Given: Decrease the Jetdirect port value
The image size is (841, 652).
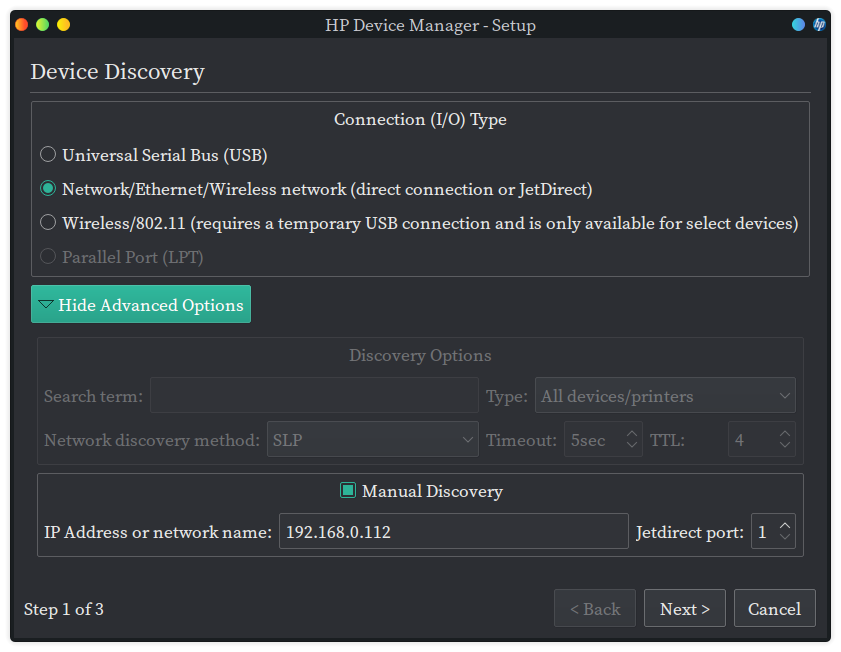Looking at the screenshot, I should (785, 538).
